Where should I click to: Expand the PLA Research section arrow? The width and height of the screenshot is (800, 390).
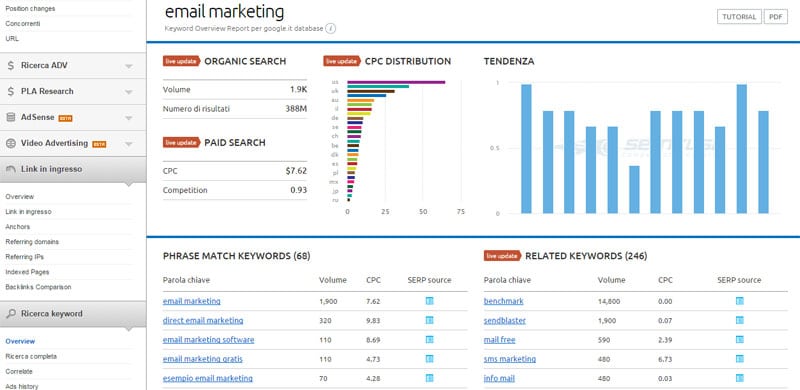129,92
